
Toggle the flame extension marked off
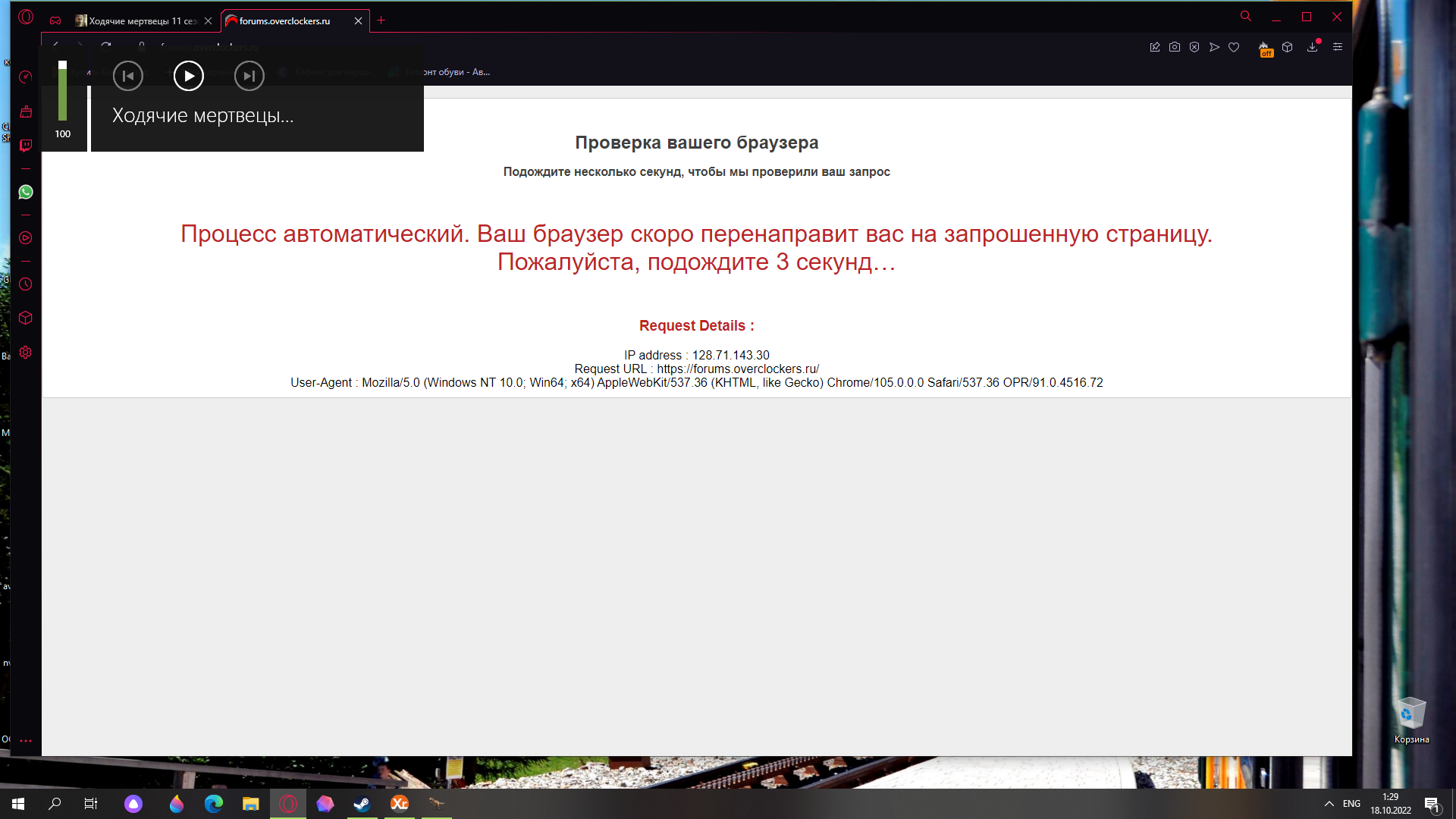pos(1265,49)
